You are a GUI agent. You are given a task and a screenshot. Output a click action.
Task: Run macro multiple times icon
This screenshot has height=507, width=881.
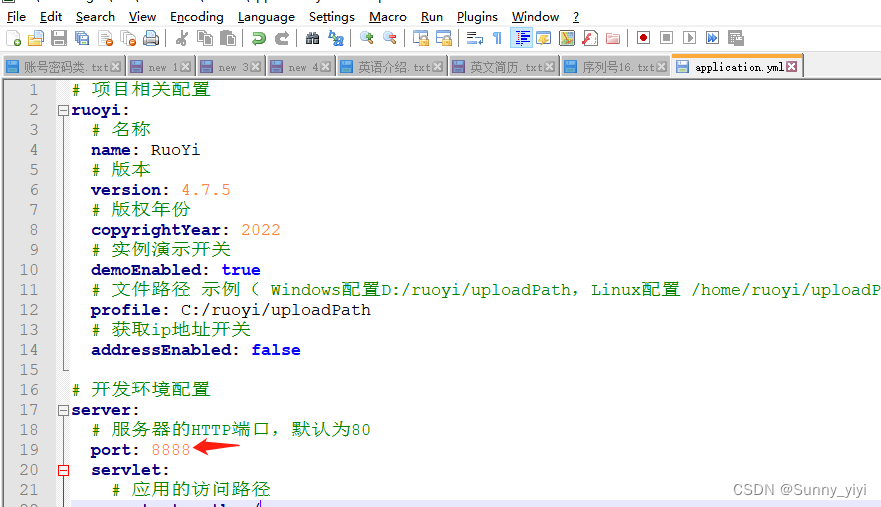712,38
